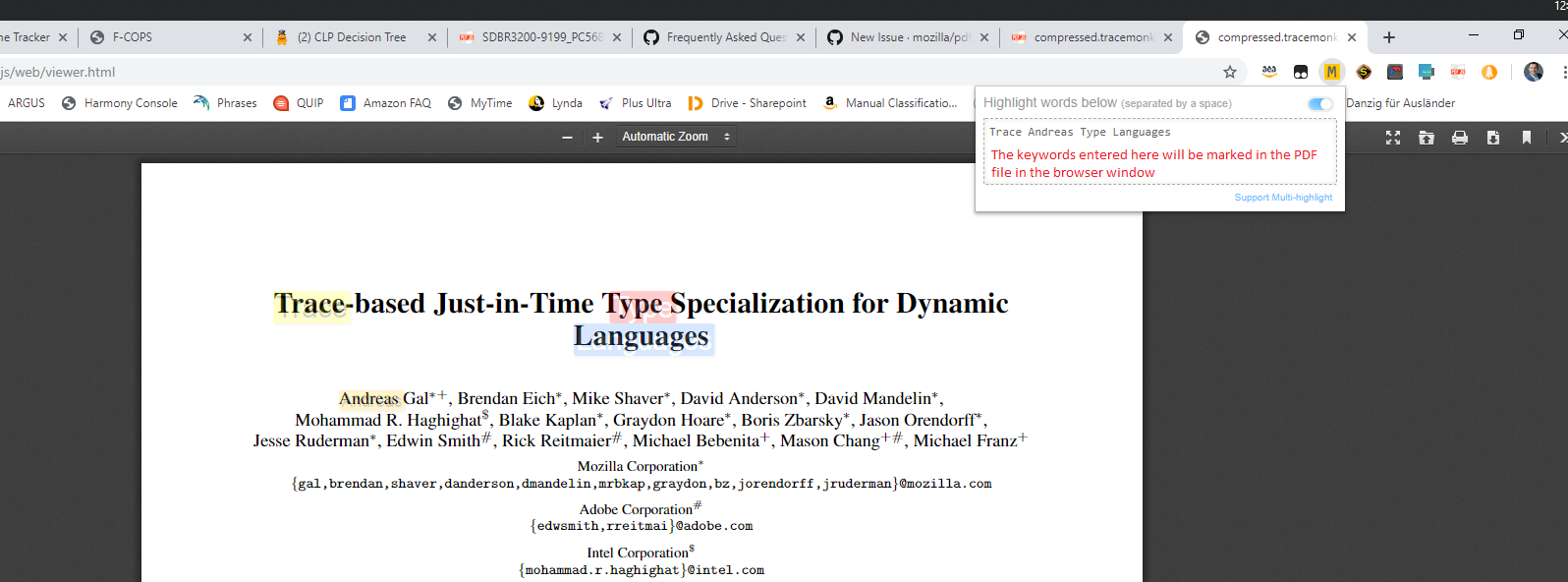Edit the highlight keywords text field
Image resolution: width=1568 pixels, height=582 pixels.
[1159, 151]
